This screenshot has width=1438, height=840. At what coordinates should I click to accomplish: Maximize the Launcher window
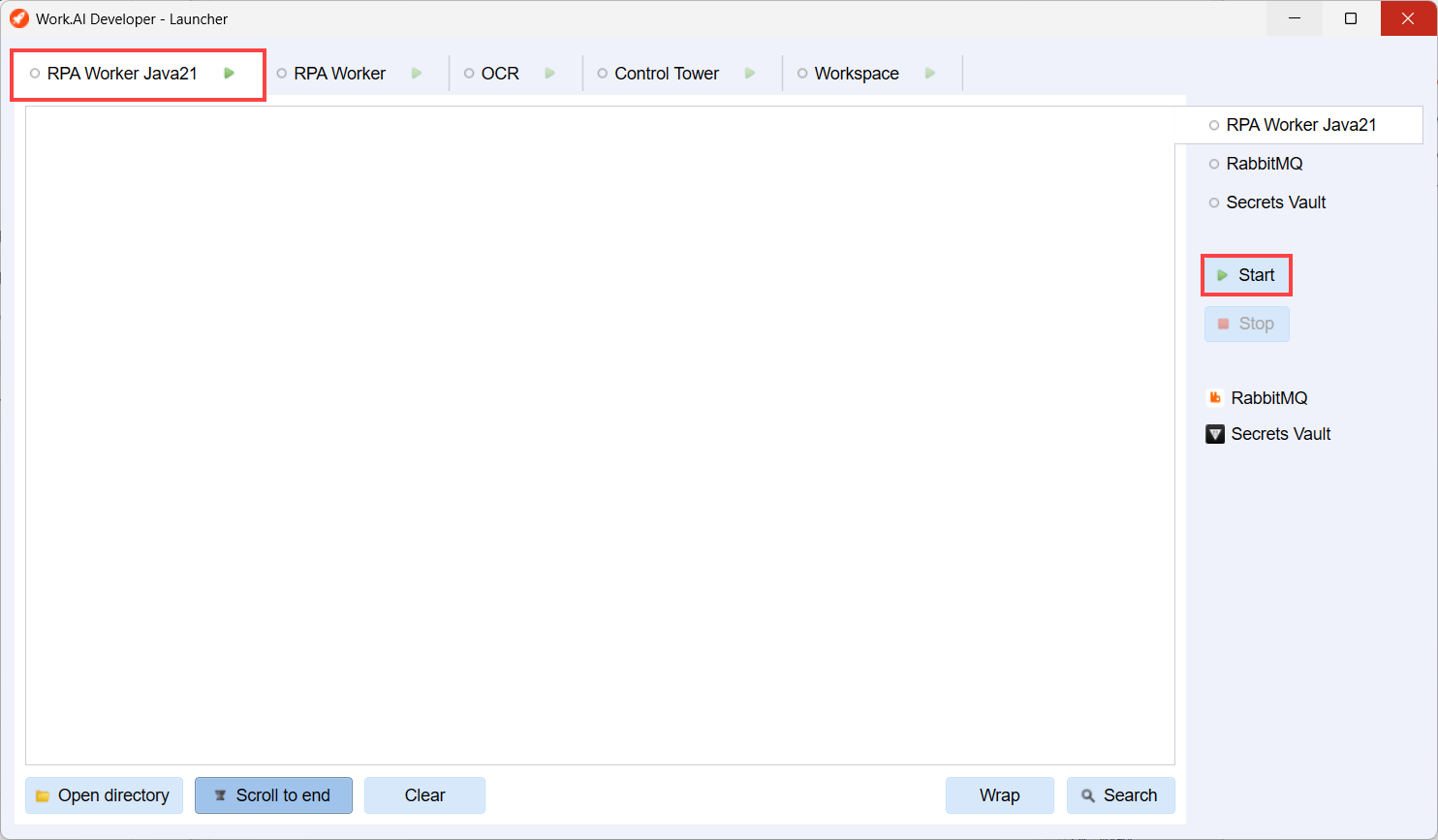[1351, 18]
